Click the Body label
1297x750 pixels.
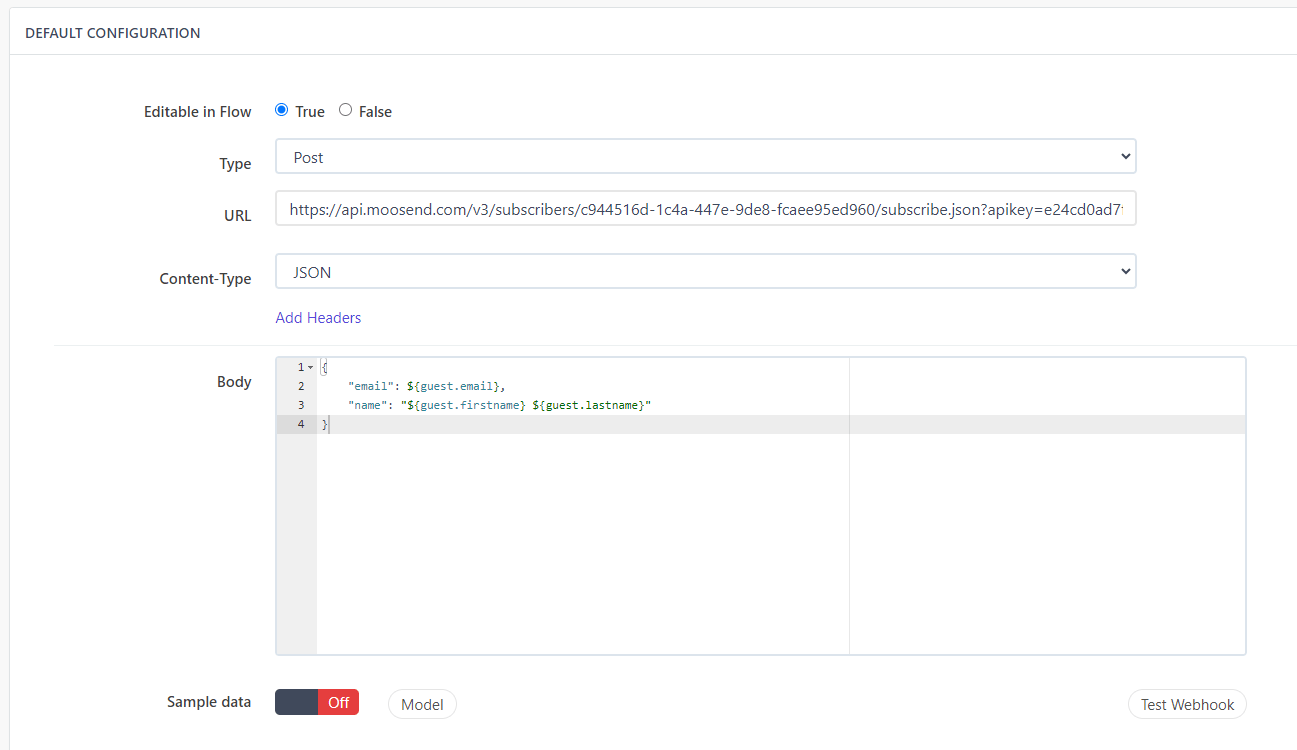(x=234, y=382)
